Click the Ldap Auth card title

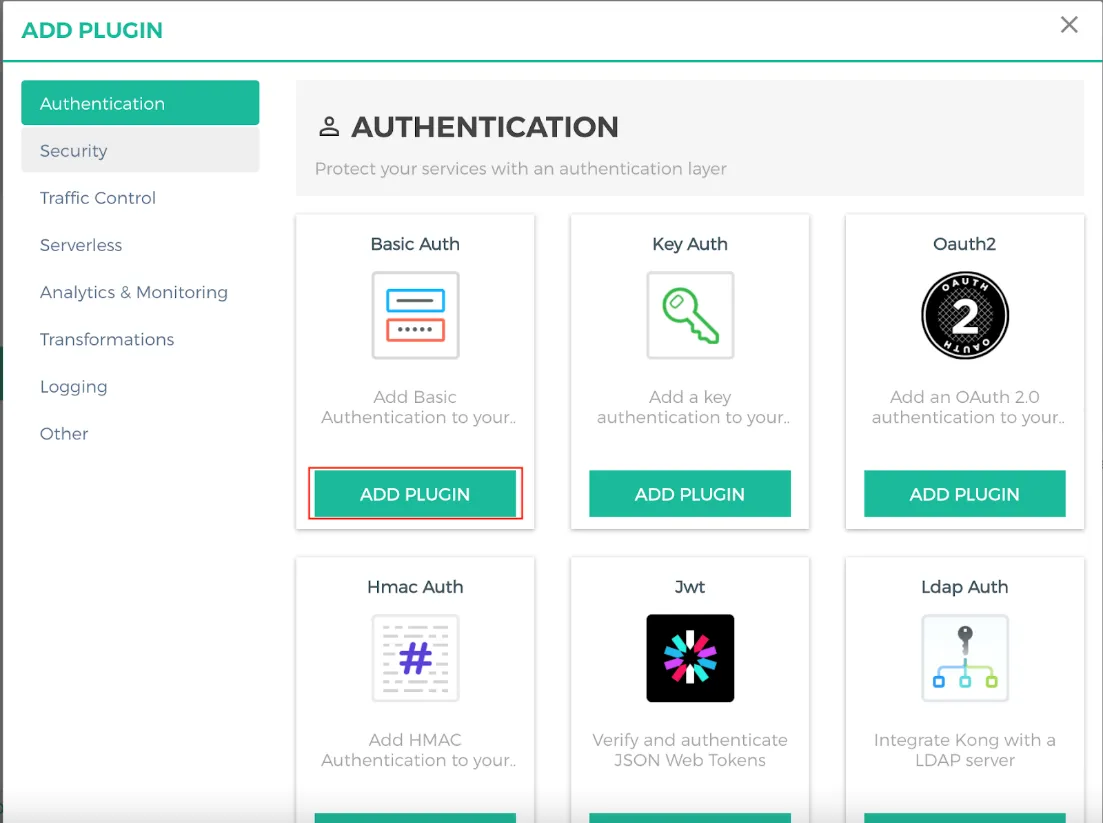click(x=964, y=587)
